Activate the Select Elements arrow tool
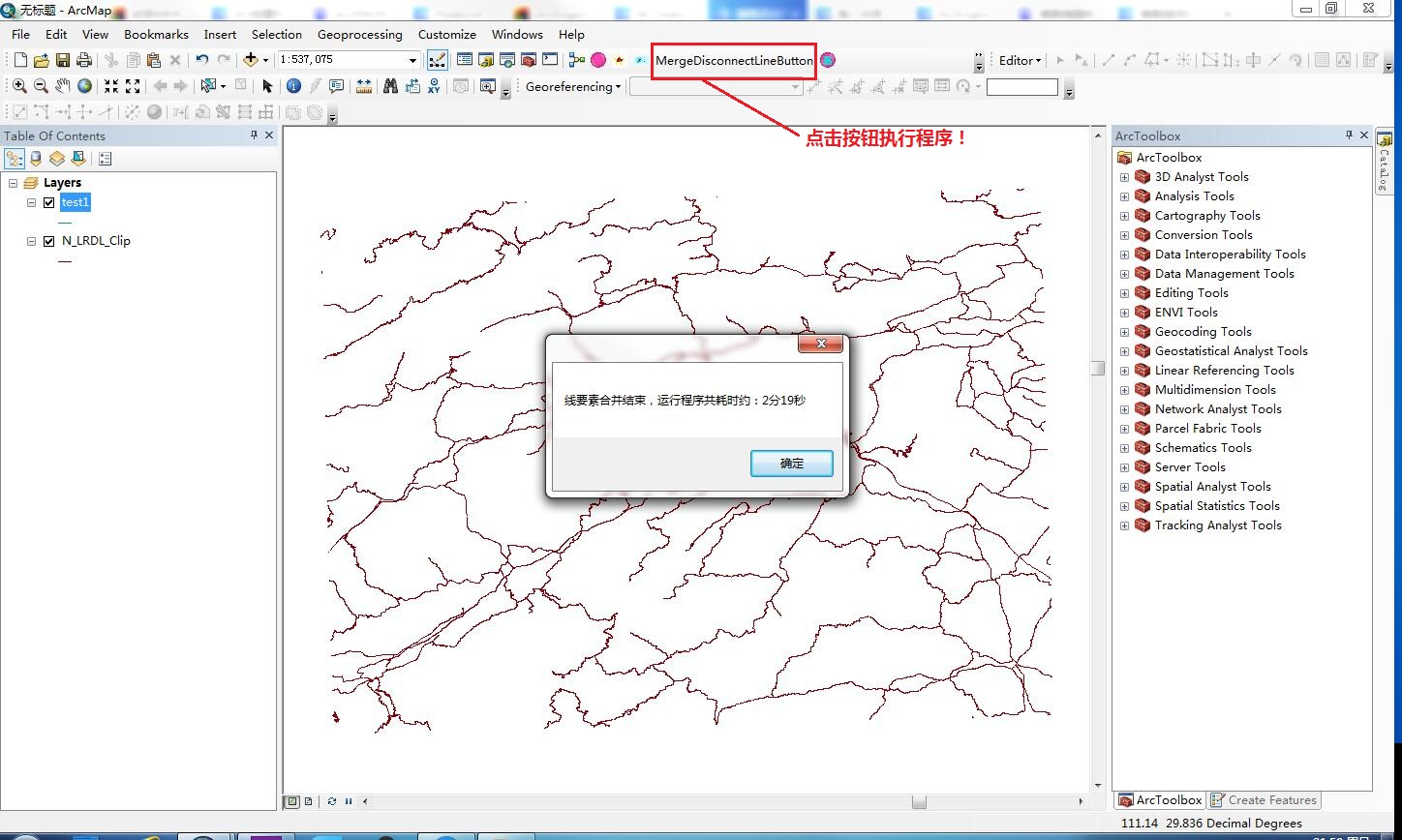This screenshot has width=1402, height=840. point(268,86)
